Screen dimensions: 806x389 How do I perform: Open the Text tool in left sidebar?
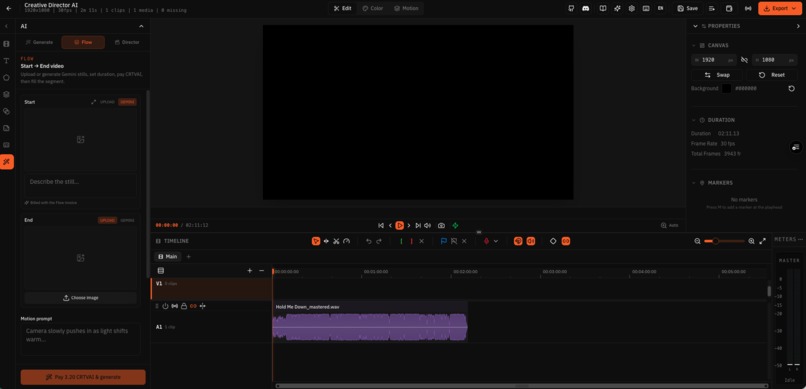click(x=7, y=61)
